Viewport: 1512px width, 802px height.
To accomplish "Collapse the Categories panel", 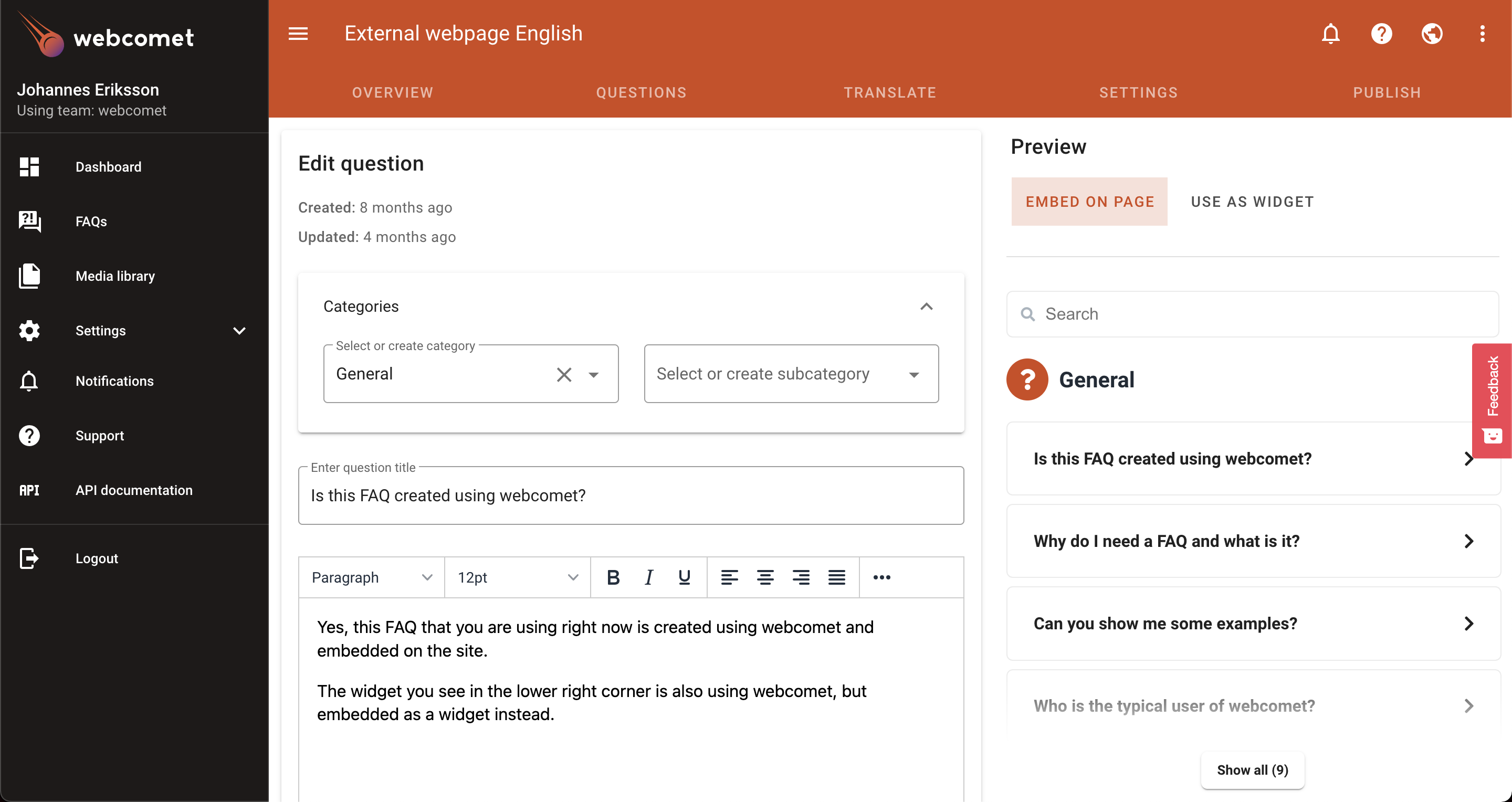I will click(926, 306).
